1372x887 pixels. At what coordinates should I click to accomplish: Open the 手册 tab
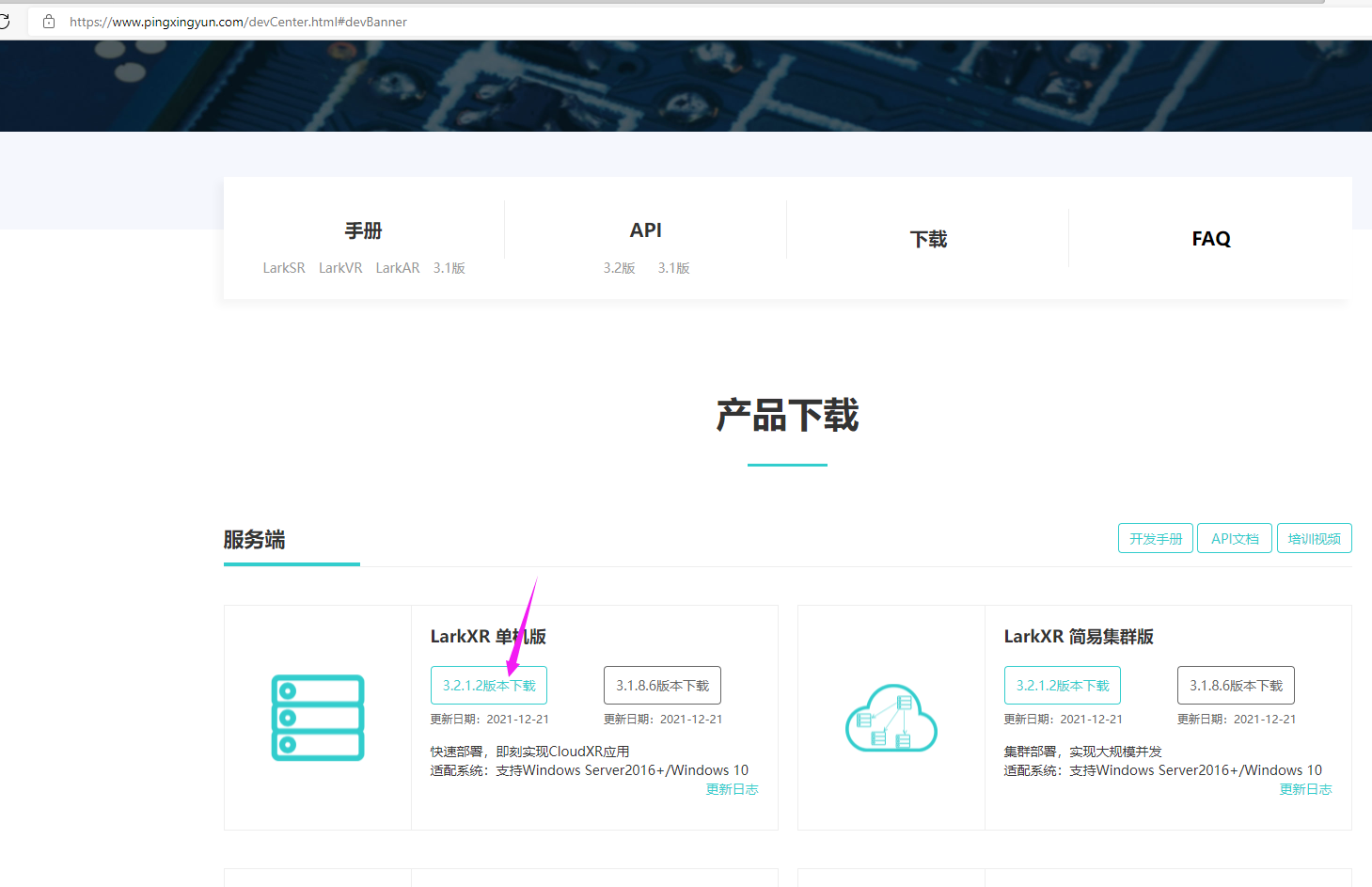[363, 230]
